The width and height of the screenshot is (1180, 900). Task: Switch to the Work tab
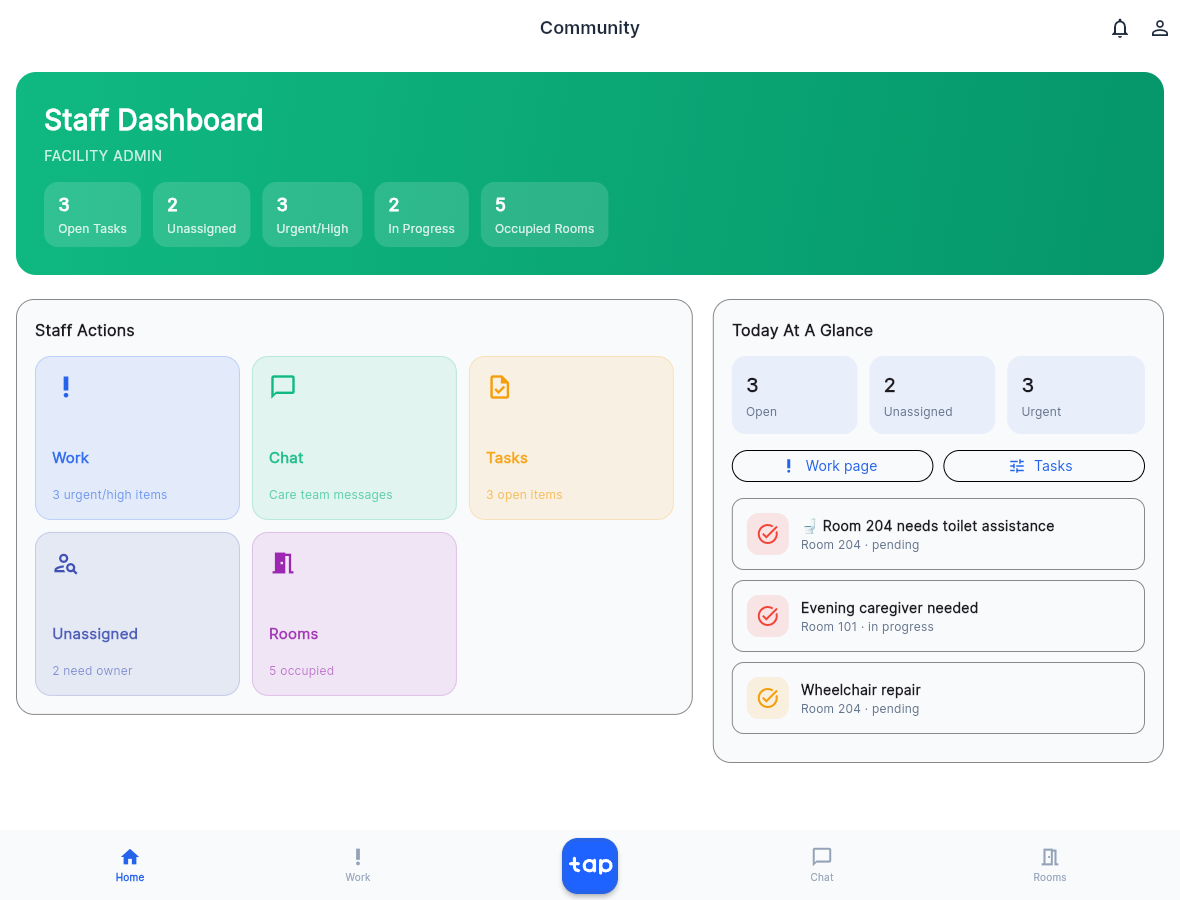coord(357,864)
